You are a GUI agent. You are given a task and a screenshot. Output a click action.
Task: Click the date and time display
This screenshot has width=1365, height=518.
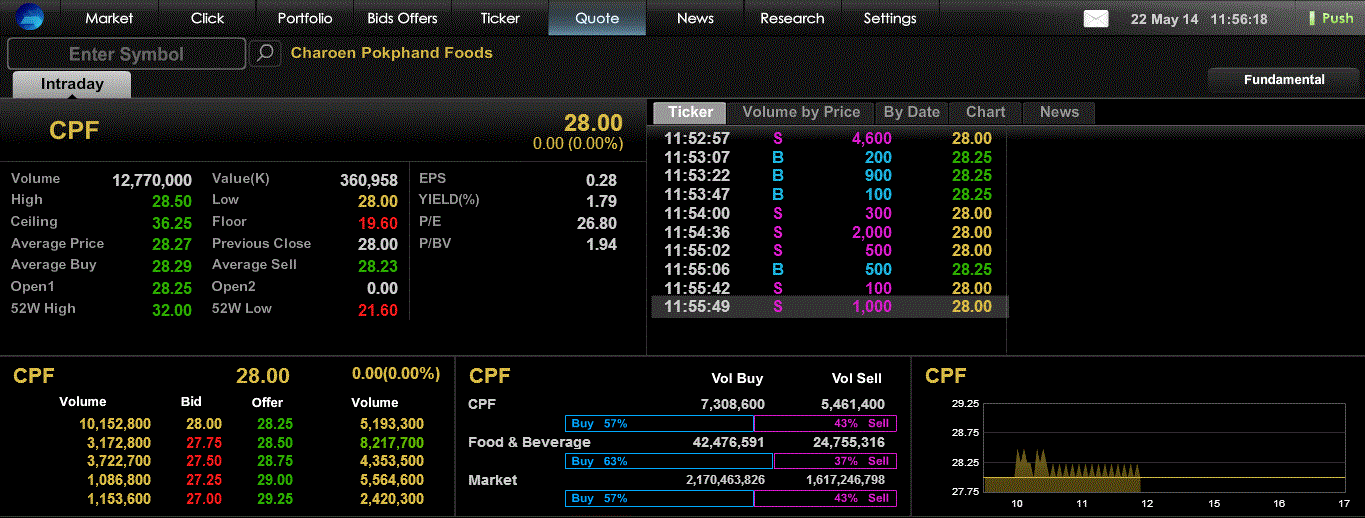click(x=1199, y=19)
